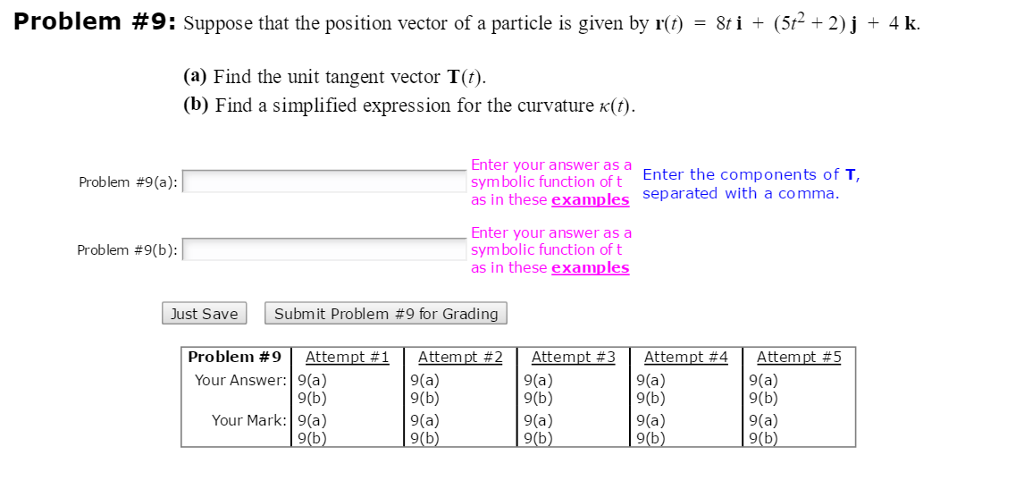Click the "Your Answer:" row label

[x=241, y=380]
